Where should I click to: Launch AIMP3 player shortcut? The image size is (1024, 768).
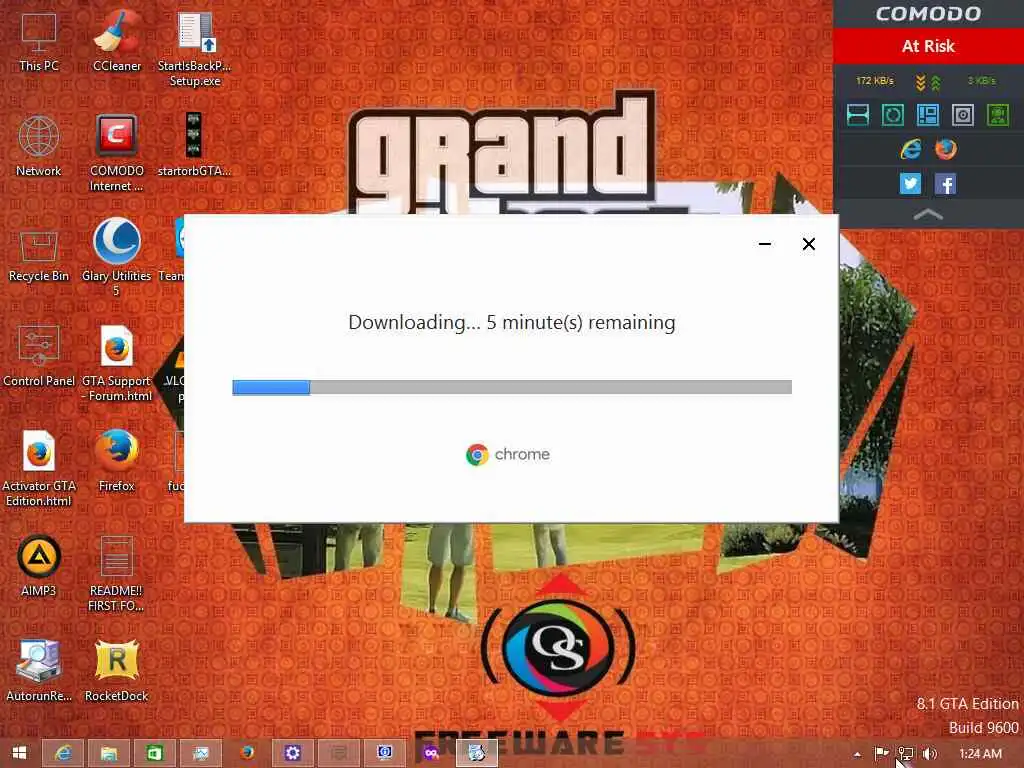(x=39, y=566)
